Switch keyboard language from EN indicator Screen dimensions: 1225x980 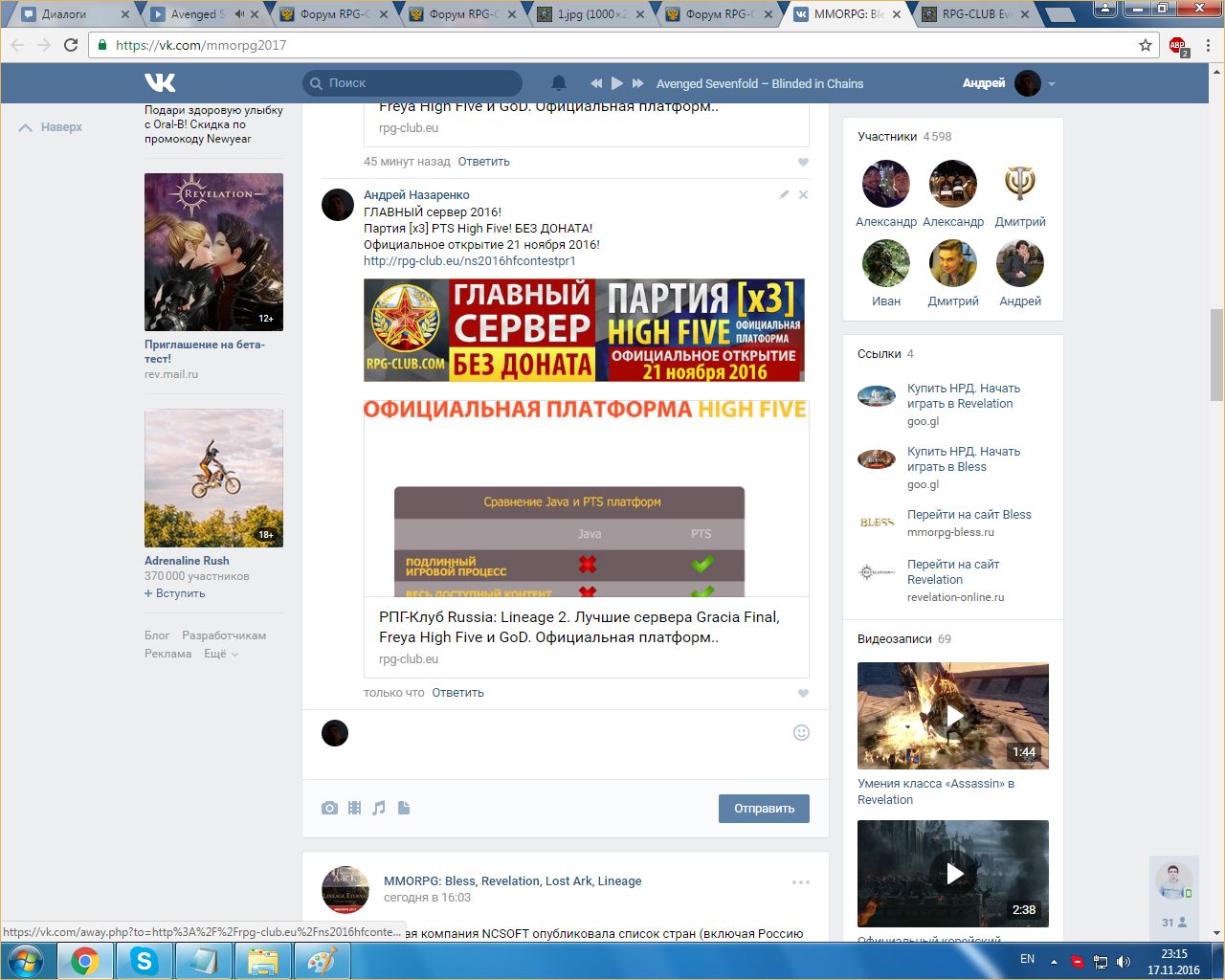click(1027, 959)
